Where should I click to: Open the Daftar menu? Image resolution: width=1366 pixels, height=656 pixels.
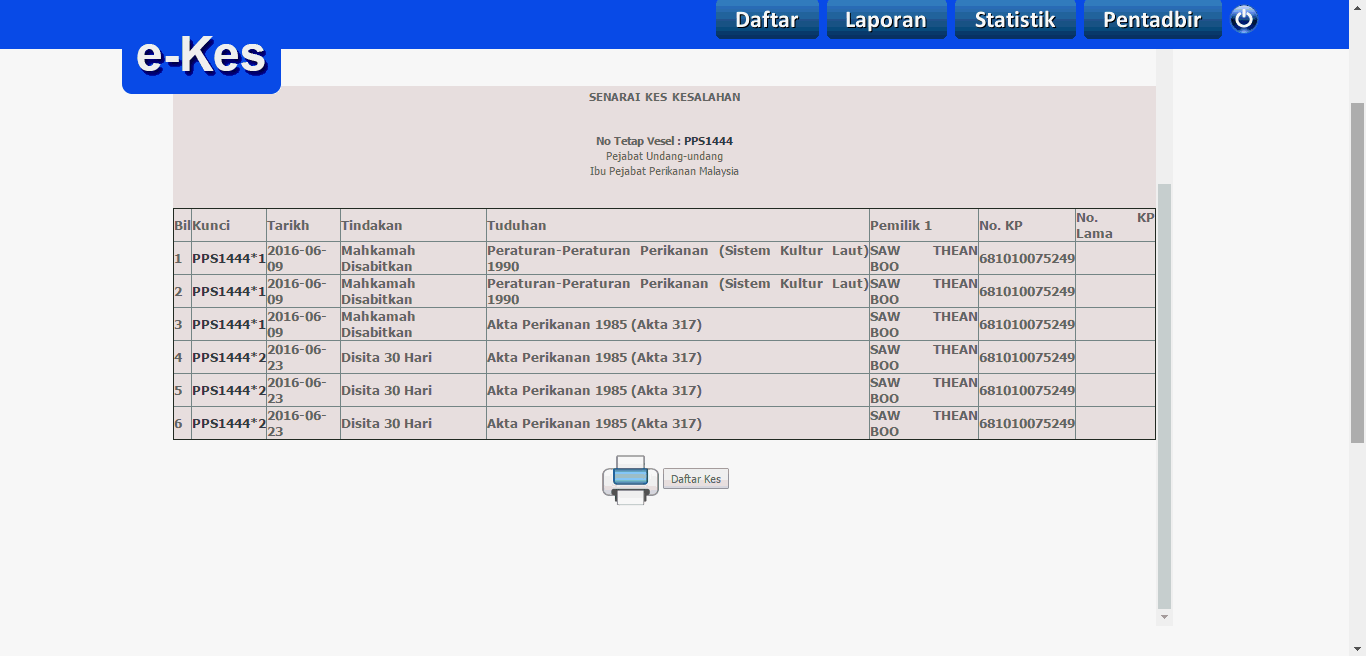(x=767, y=20)
